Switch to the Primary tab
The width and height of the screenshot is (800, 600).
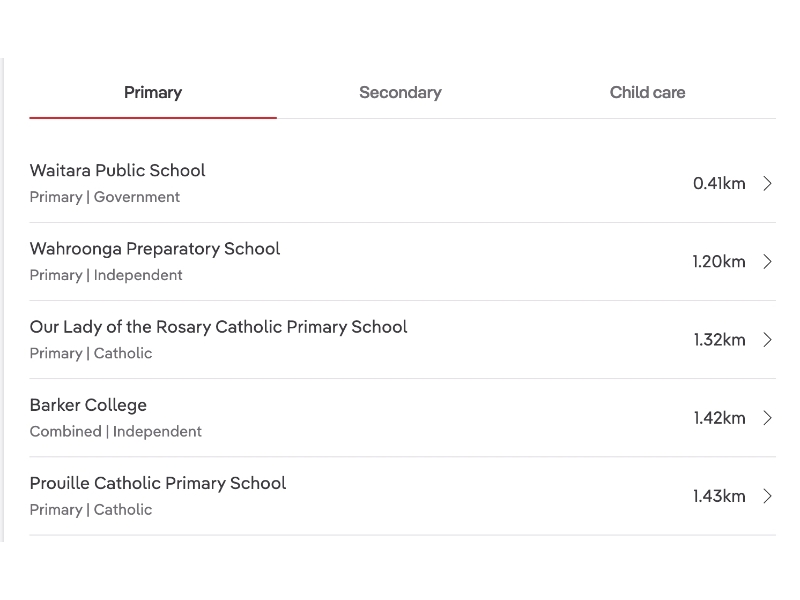153,93
